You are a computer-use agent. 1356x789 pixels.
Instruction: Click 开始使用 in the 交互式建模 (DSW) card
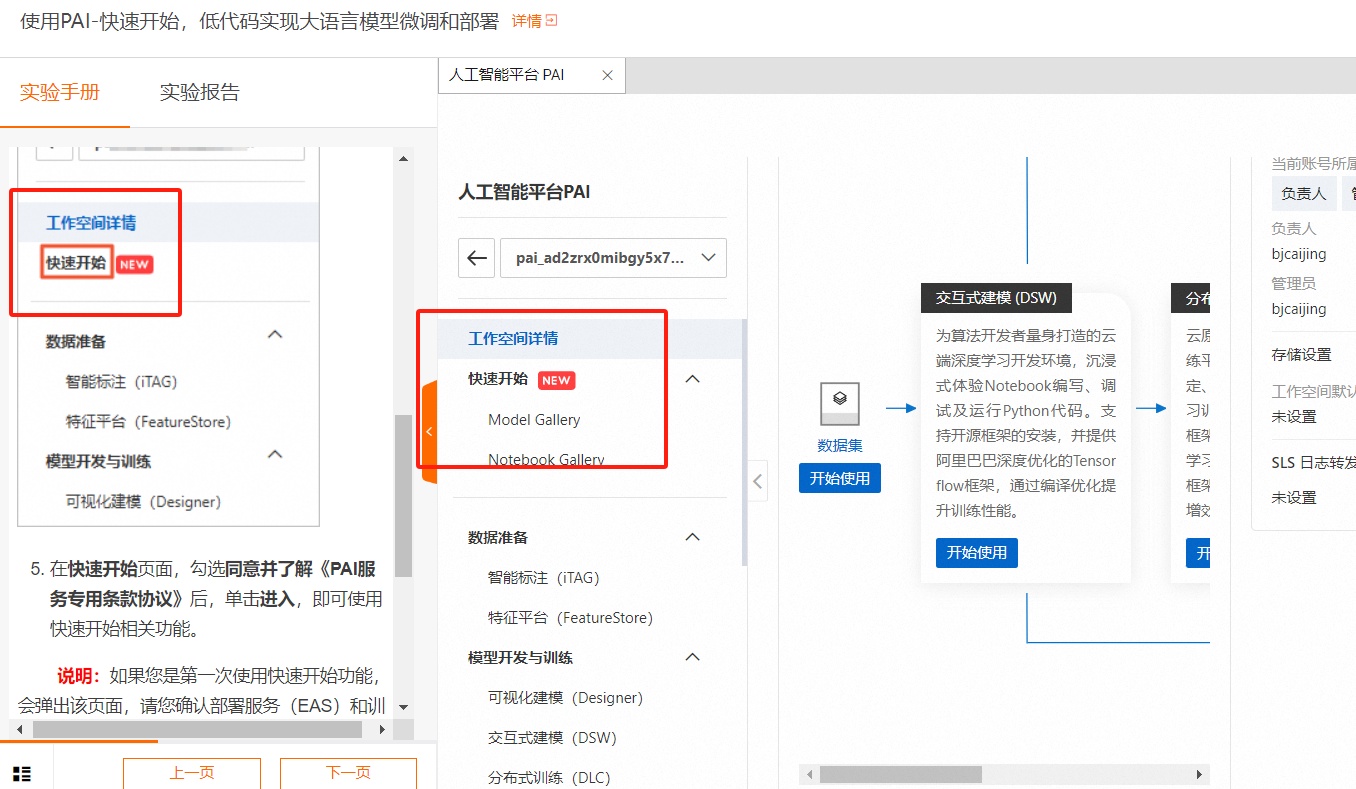point(977,553)
